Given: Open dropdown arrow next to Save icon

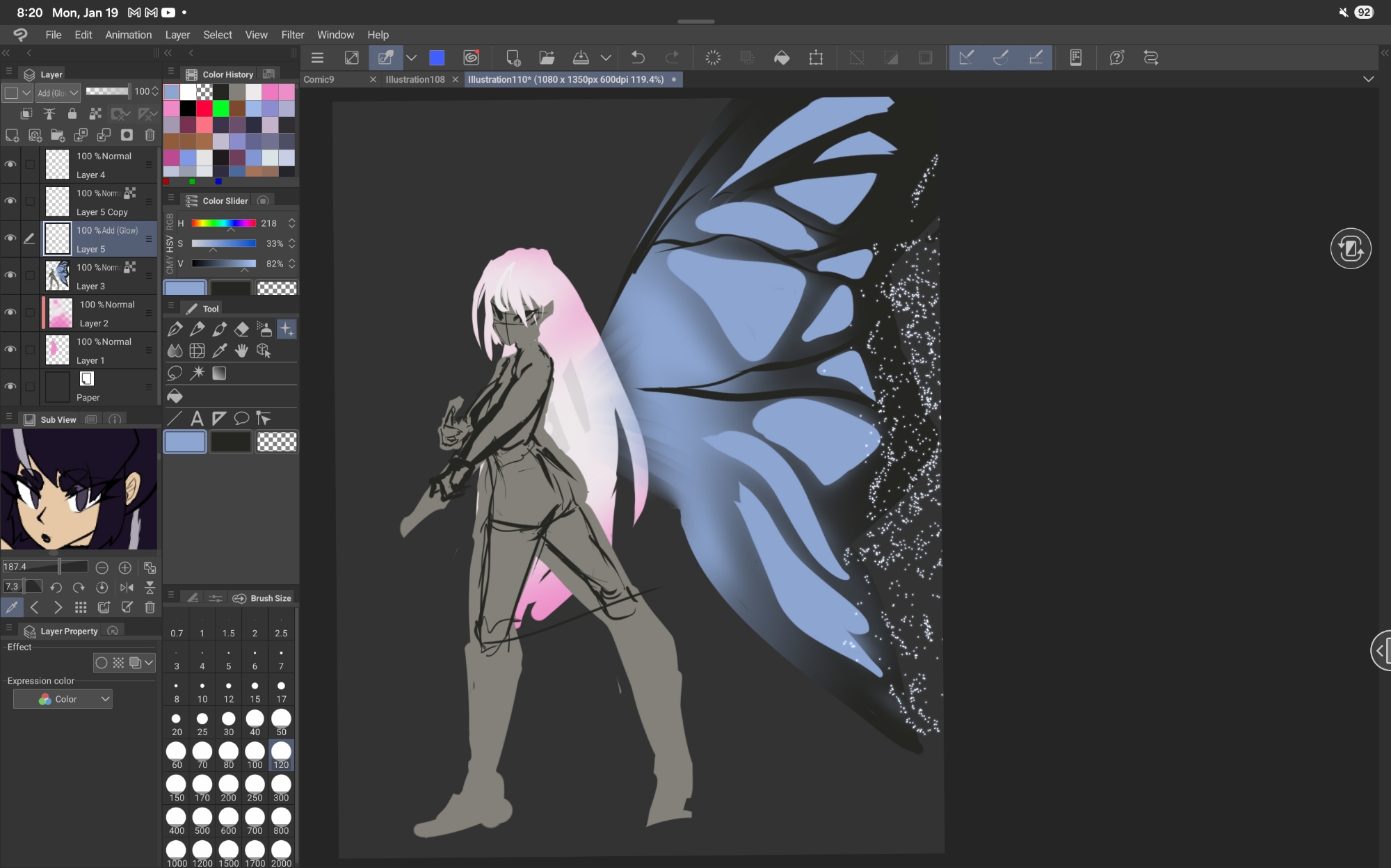Looking at the screenshot, I should click(606, 58).
